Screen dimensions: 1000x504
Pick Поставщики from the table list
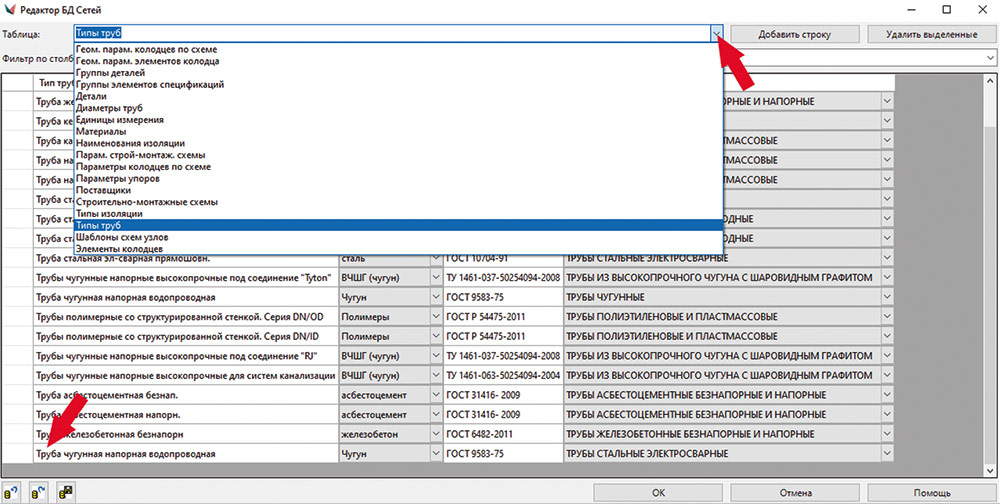[103, 190]
